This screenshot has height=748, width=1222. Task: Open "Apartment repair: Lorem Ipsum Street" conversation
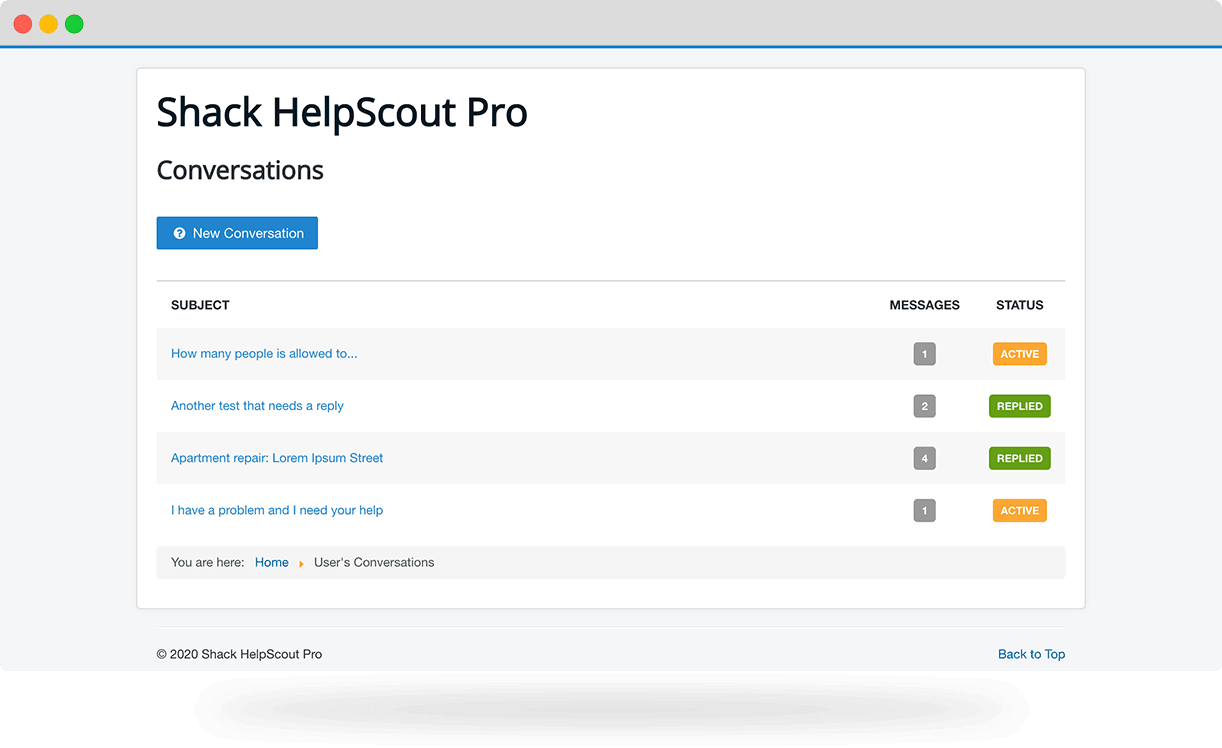277,458
